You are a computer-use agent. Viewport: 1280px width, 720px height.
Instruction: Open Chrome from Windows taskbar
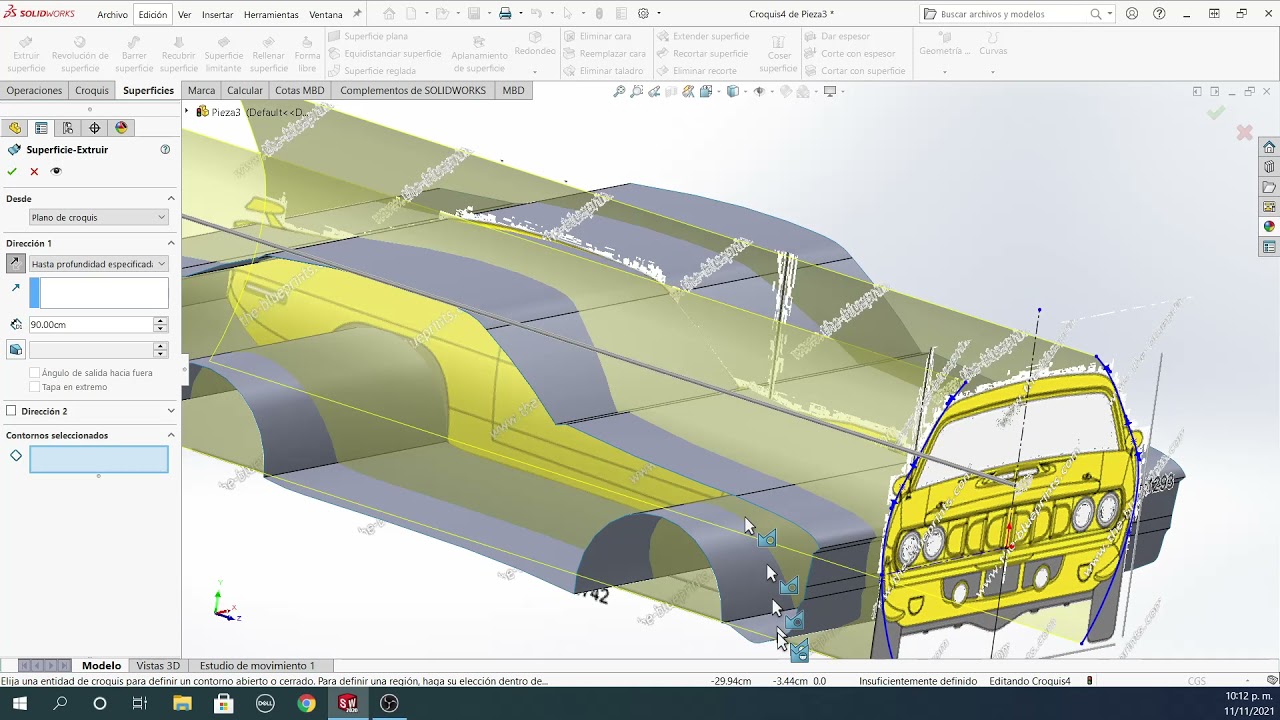(306, 703)
